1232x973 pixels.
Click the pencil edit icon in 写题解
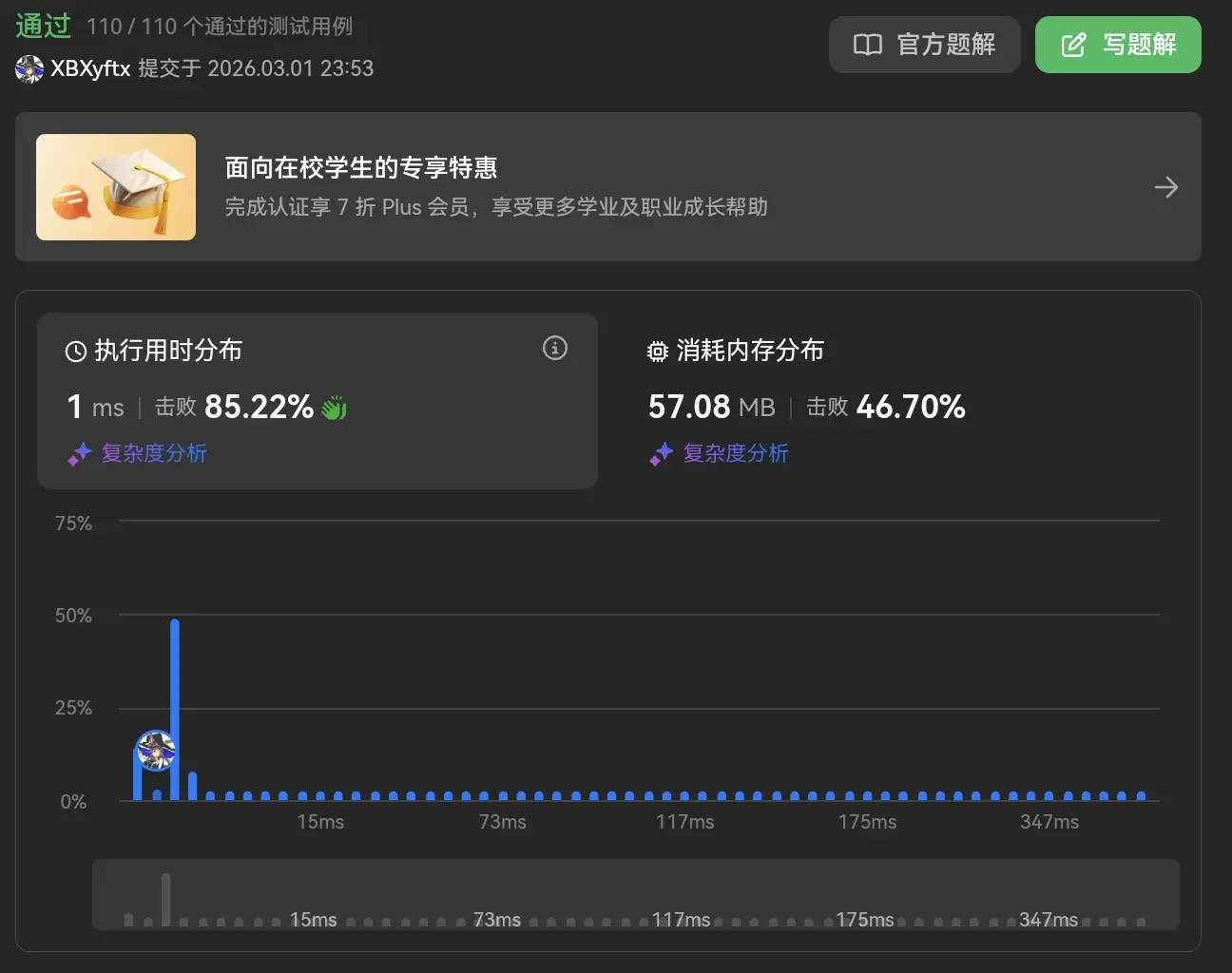(1073, 45)
